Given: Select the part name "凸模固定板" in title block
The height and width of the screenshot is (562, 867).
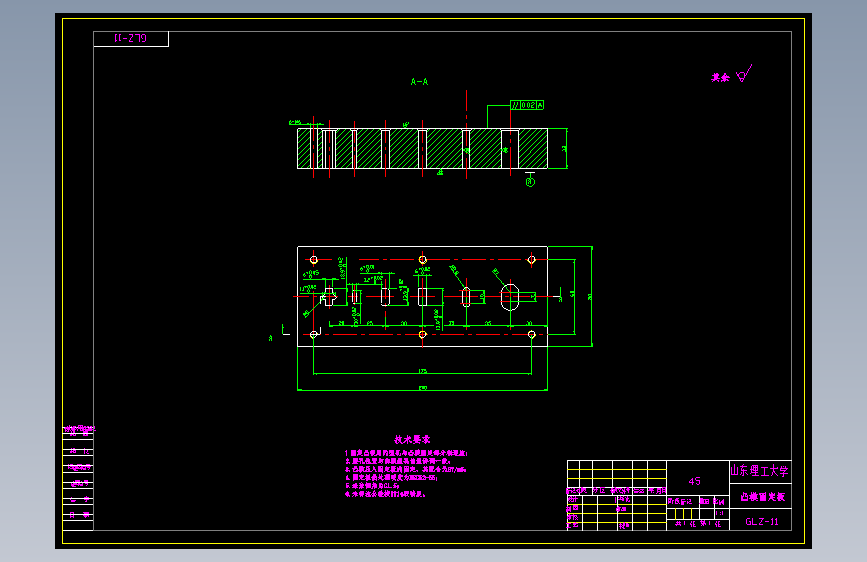Looking at the screenshot, I should [762, 497].
